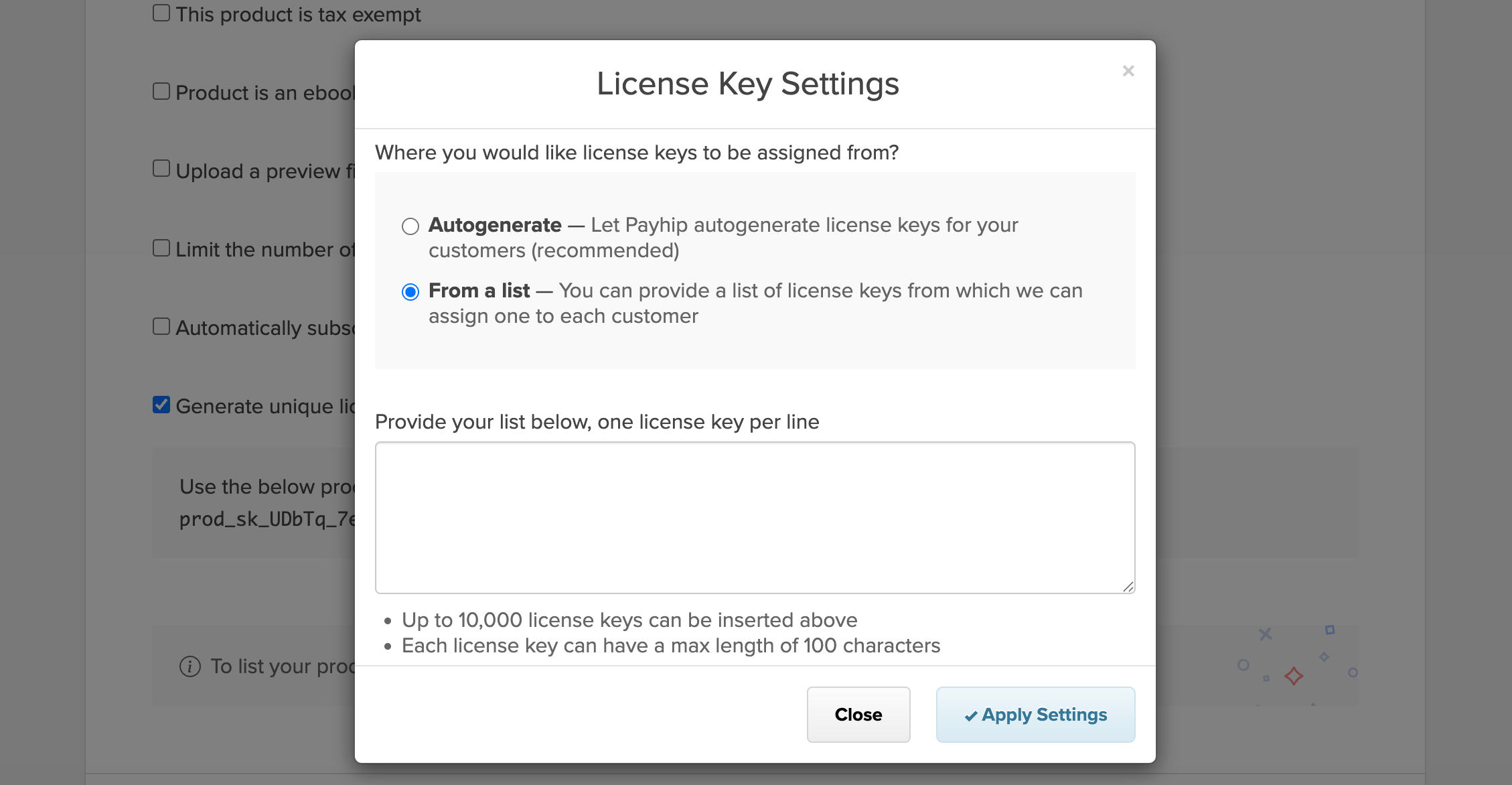Click the Provide your list below label
Screen dimensions: 1512x785
[x=597, y=422]
